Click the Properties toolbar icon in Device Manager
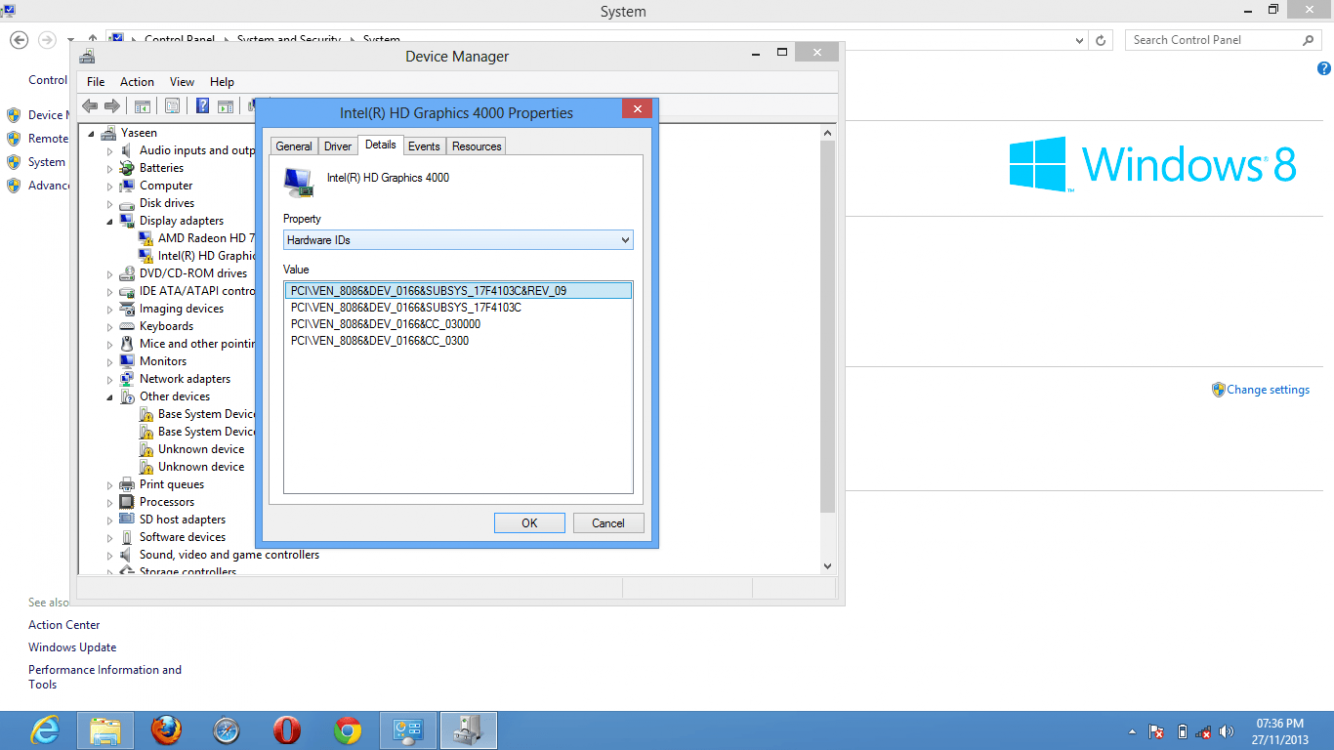The image size is (1334, 750). pyautogui.click(x=173, y=106)
